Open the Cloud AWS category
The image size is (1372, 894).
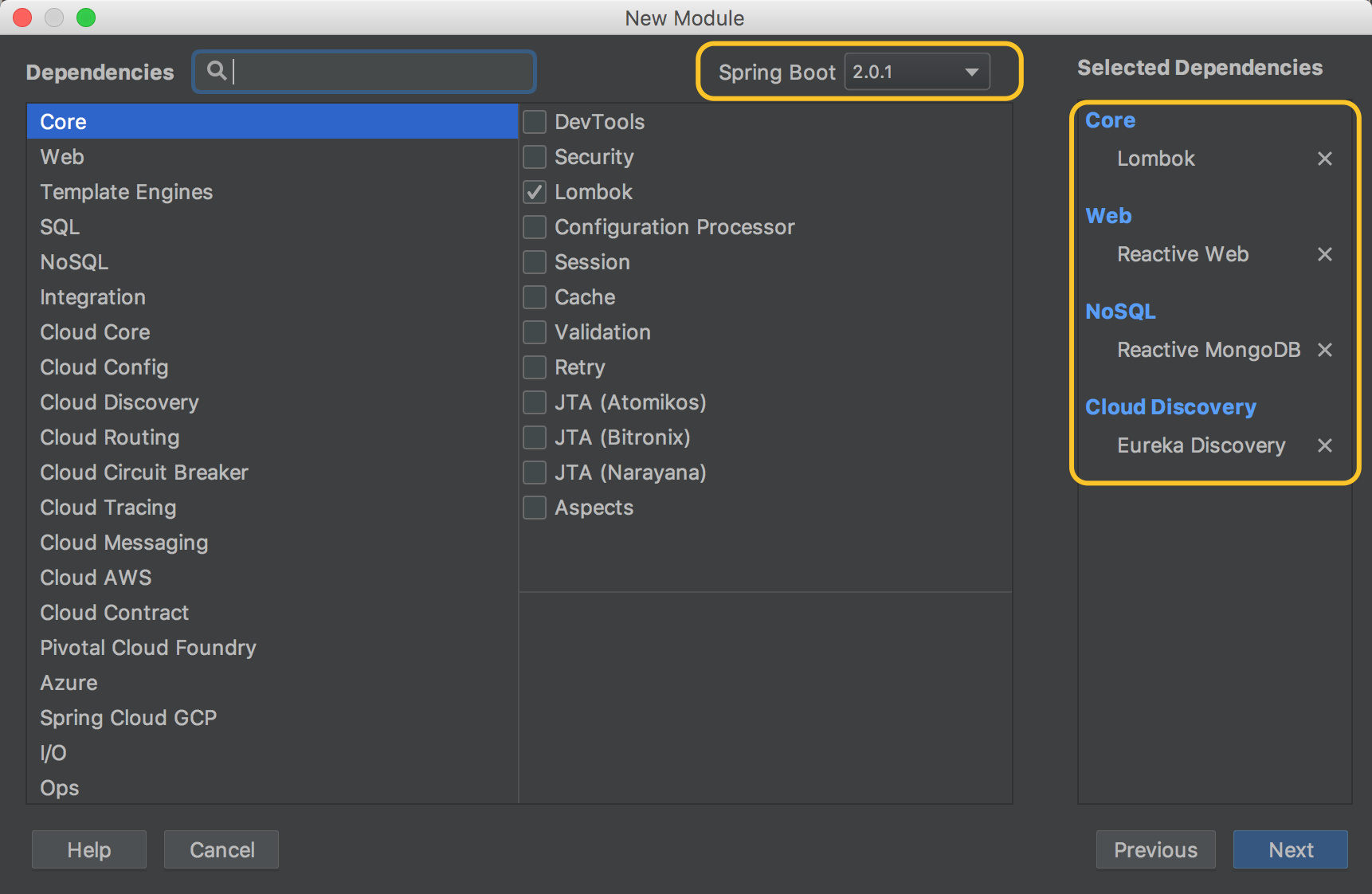point(272,578)
